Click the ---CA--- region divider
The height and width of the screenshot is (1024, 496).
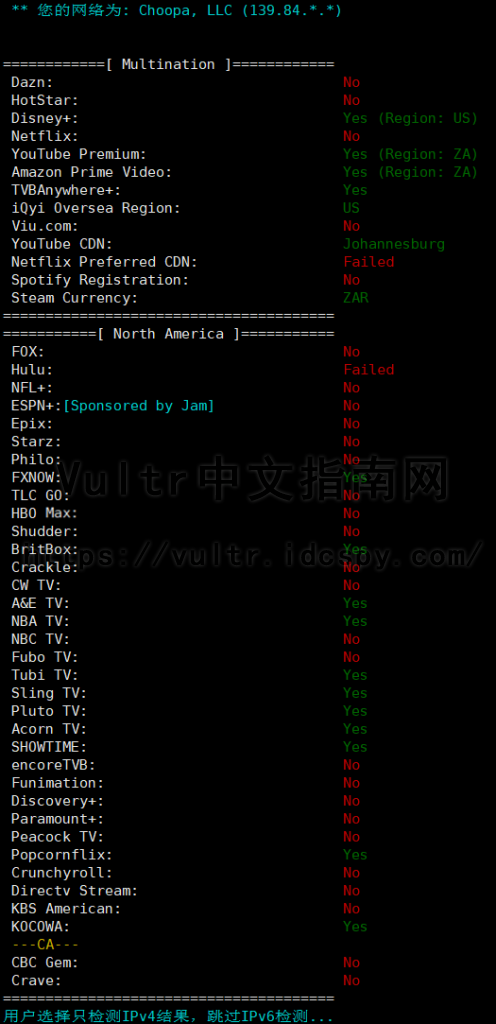(45, 944)
